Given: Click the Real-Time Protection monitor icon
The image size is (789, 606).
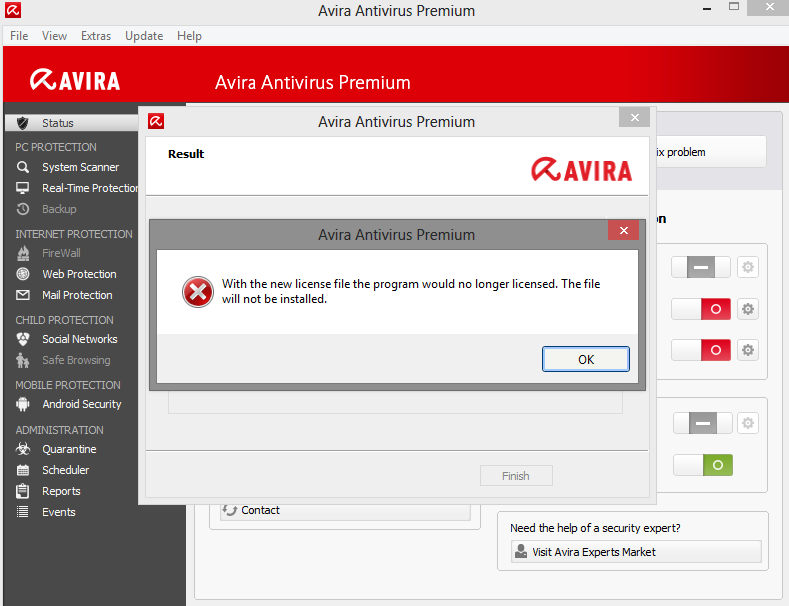Looking at the screenshot, I should coord(23,188).
